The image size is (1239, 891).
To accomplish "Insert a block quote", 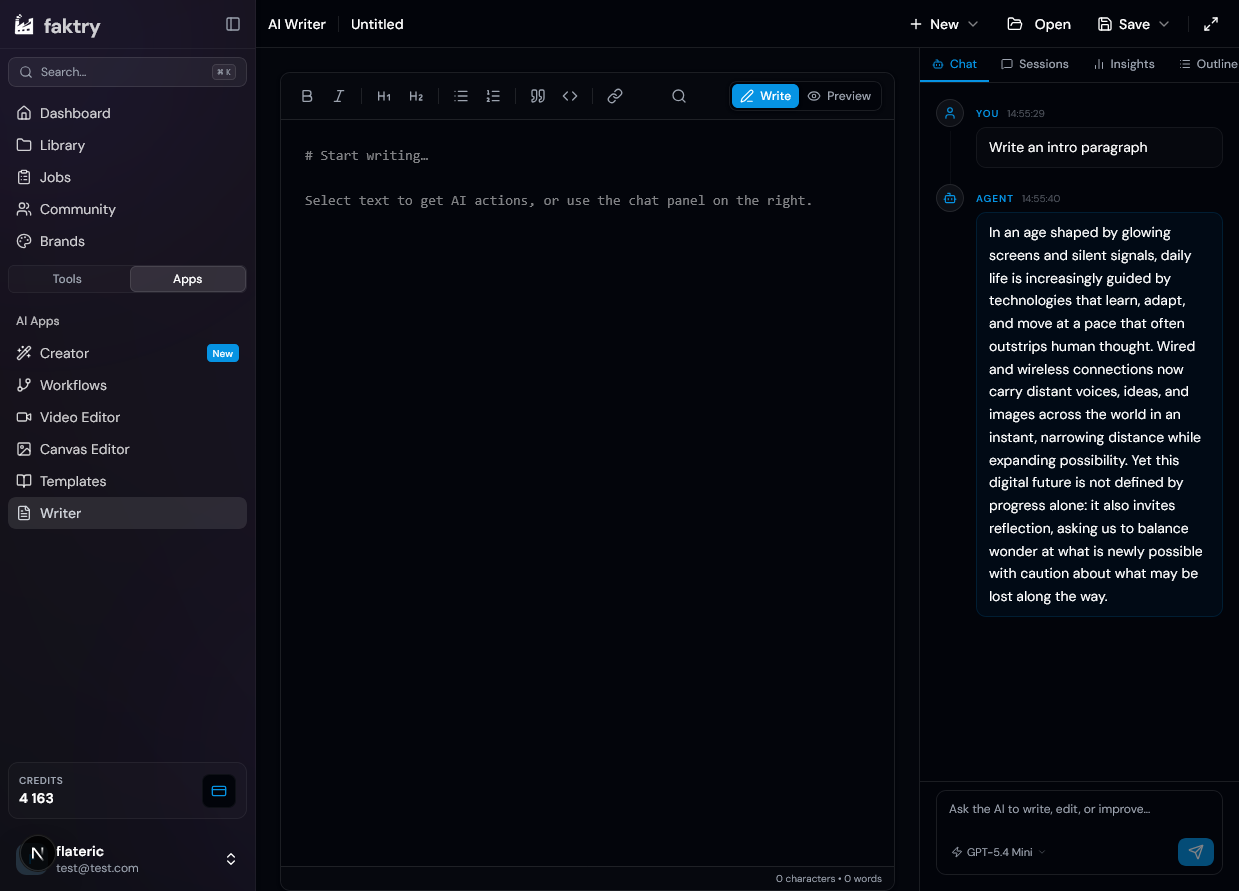I will click(538, 96).
